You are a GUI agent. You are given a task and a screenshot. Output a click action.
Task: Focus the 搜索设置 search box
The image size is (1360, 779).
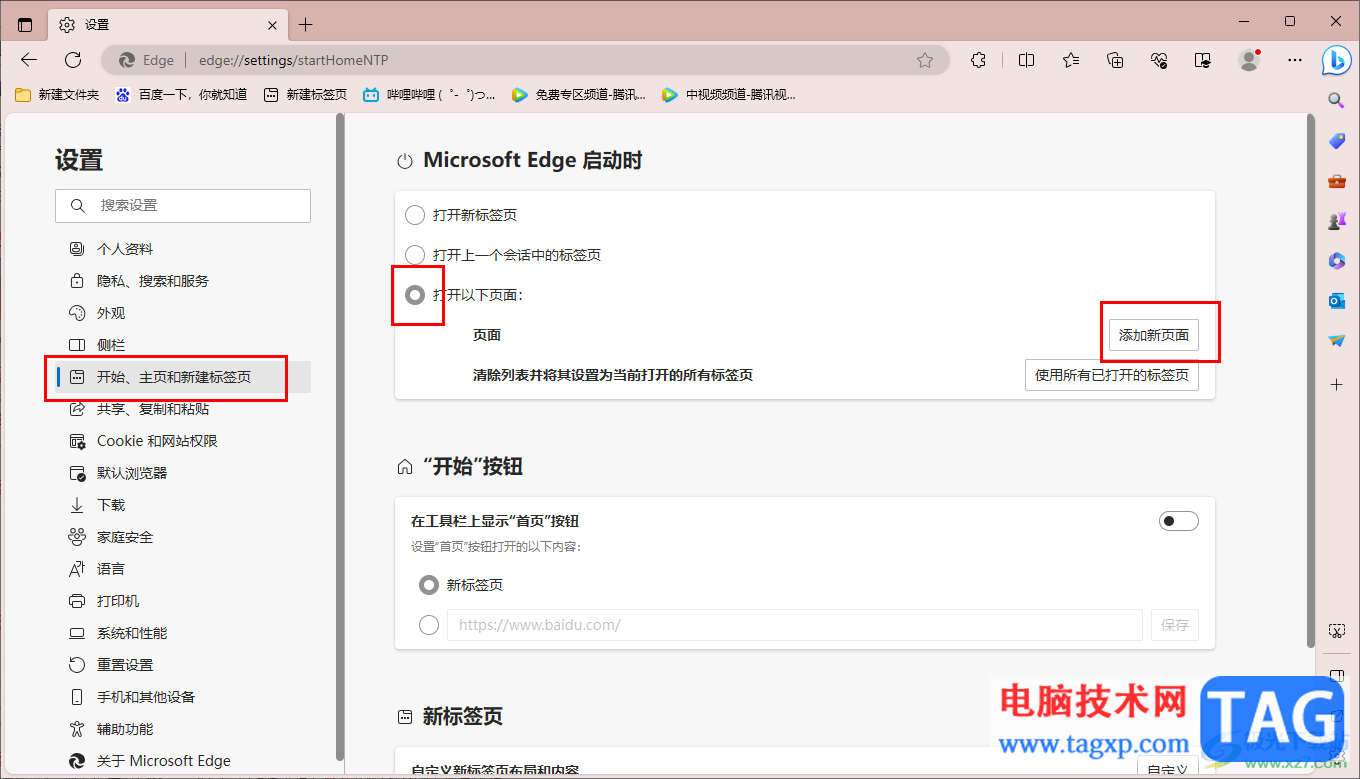(183, 205)
